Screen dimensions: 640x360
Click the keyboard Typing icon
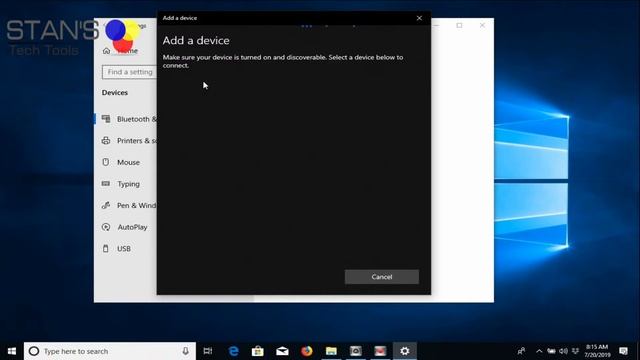(x=106, y=184)
